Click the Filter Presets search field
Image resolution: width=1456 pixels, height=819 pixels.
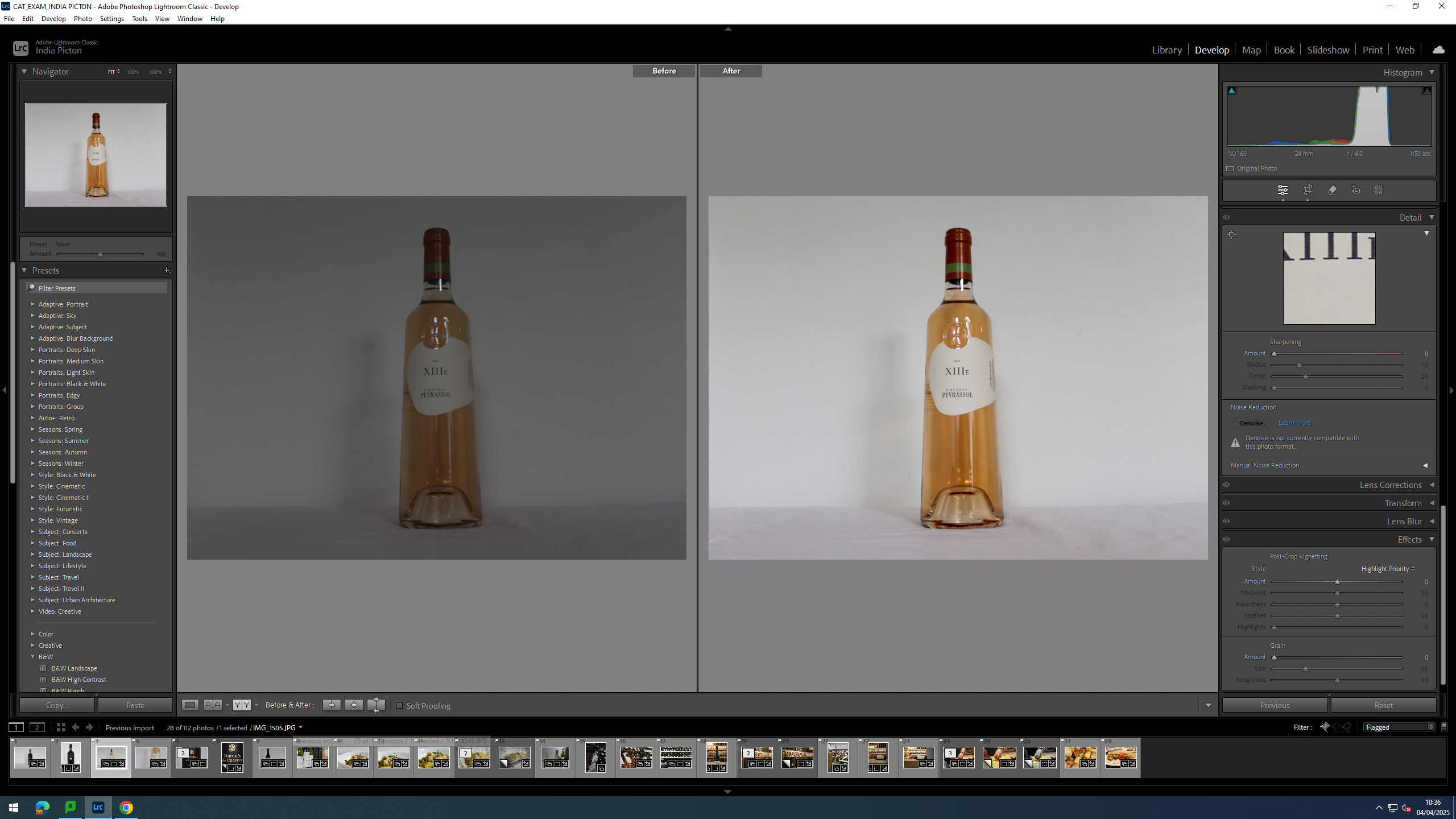click(x=97, y=288)
